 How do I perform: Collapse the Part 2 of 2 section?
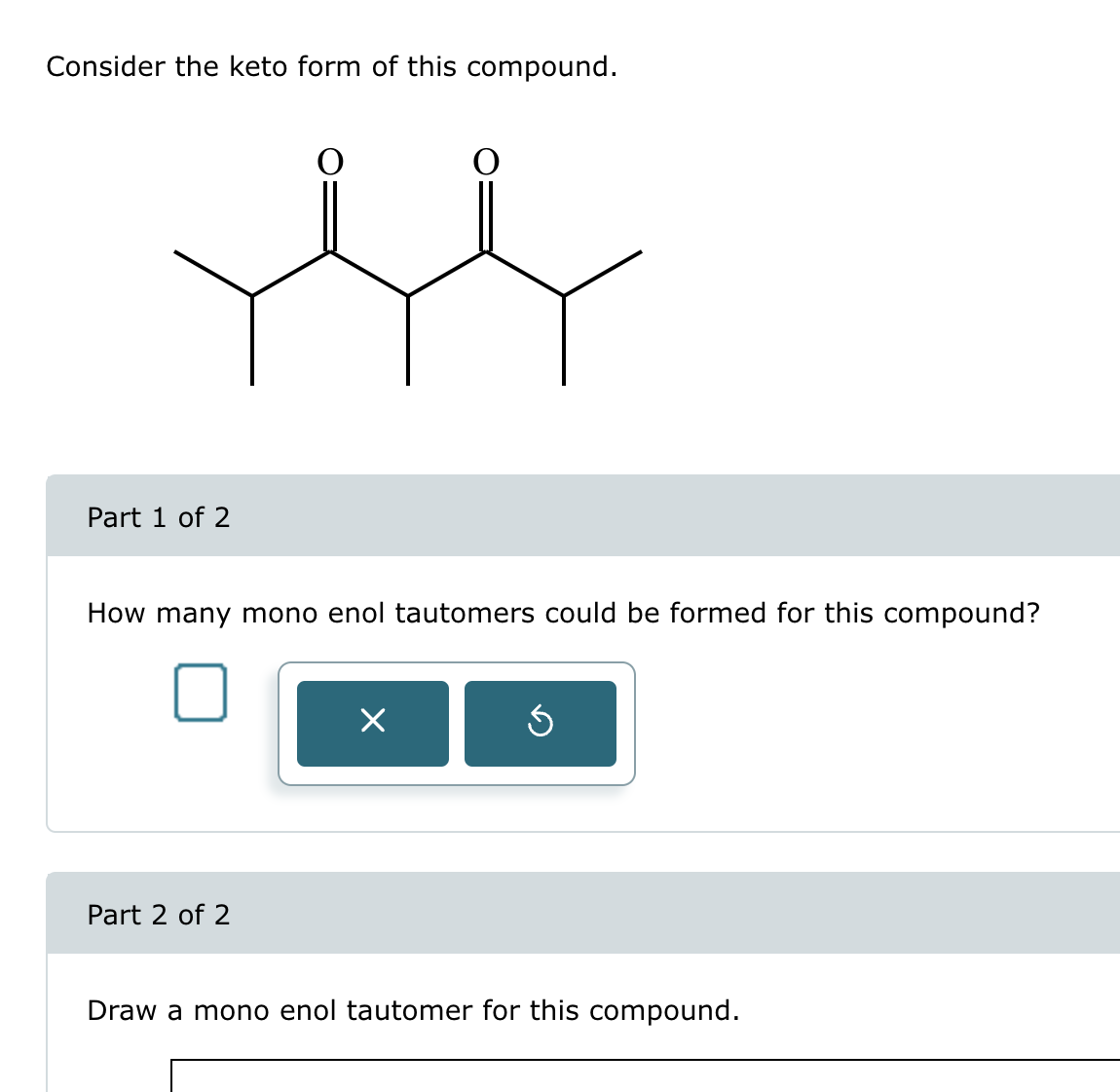(x=159, y=915)
